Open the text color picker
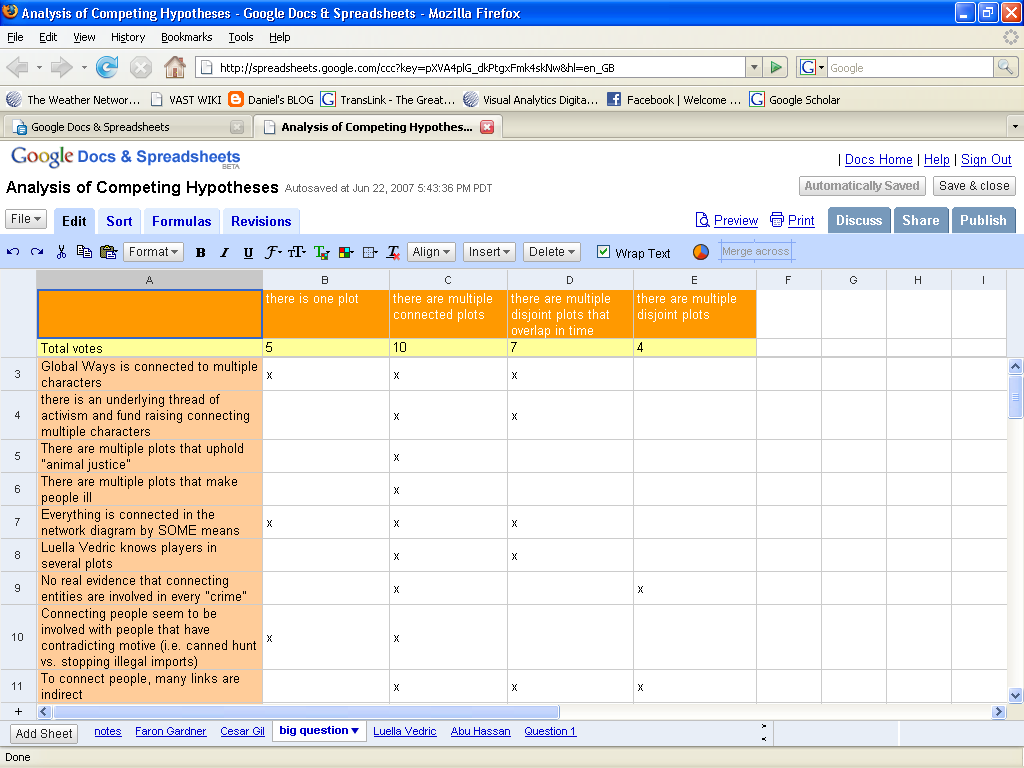 (321, 253)
